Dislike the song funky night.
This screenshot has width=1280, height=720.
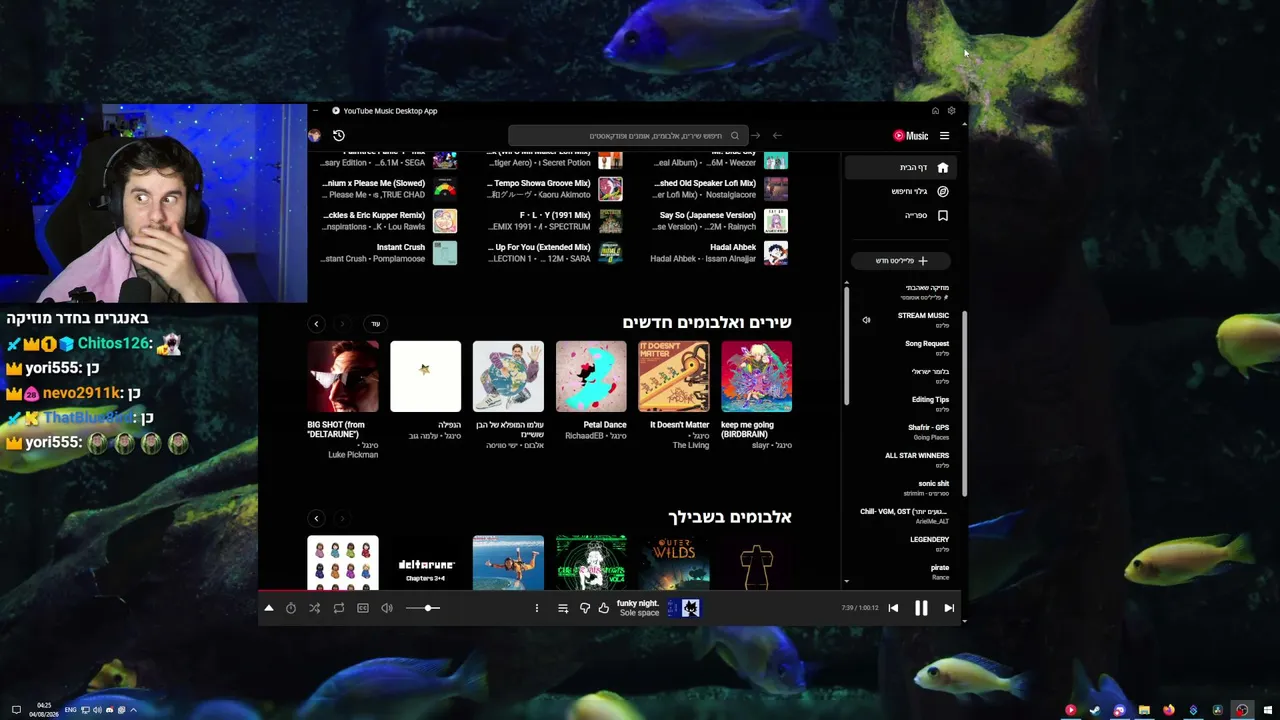(x=585, y=608)
